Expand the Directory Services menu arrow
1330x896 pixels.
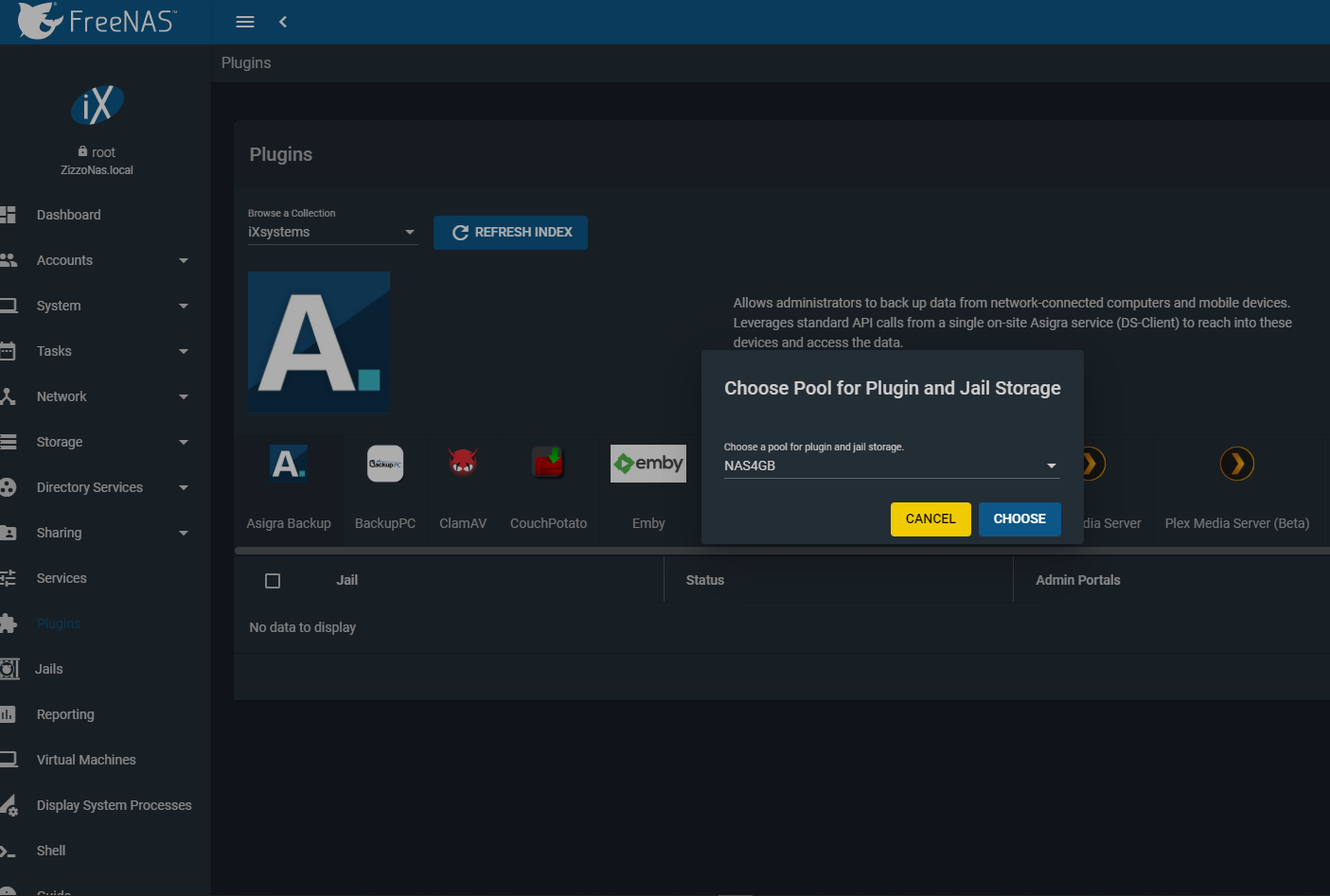pyautogui.click(x=184, y=487)
